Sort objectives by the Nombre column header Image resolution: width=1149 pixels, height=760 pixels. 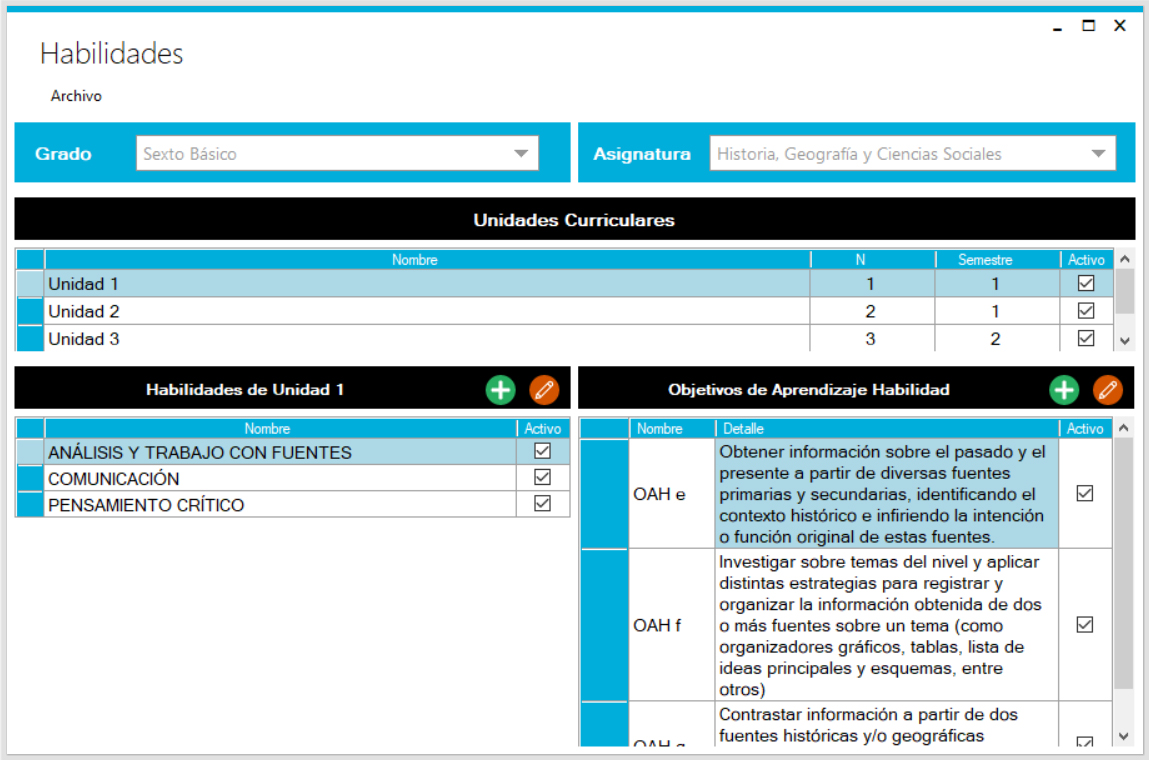[x=672, y=429]
